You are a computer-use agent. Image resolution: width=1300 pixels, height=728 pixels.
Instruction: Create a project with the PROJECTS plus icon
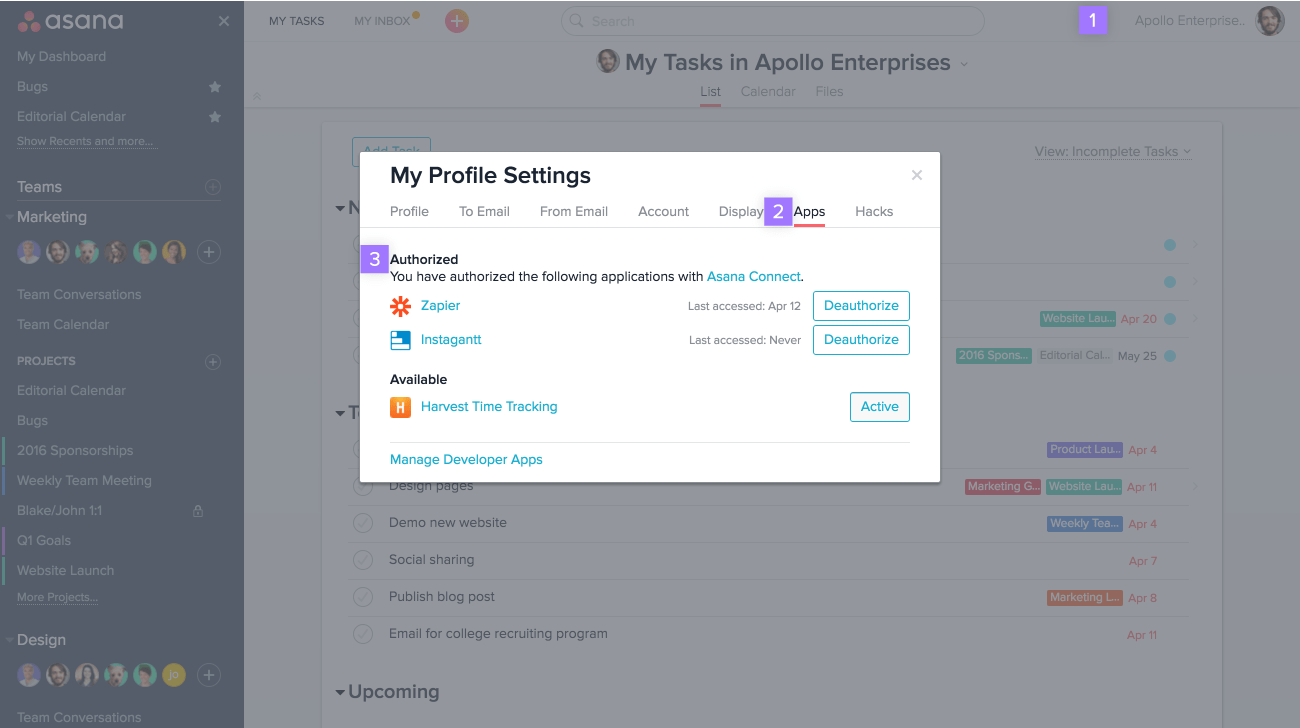coord(212,361)
